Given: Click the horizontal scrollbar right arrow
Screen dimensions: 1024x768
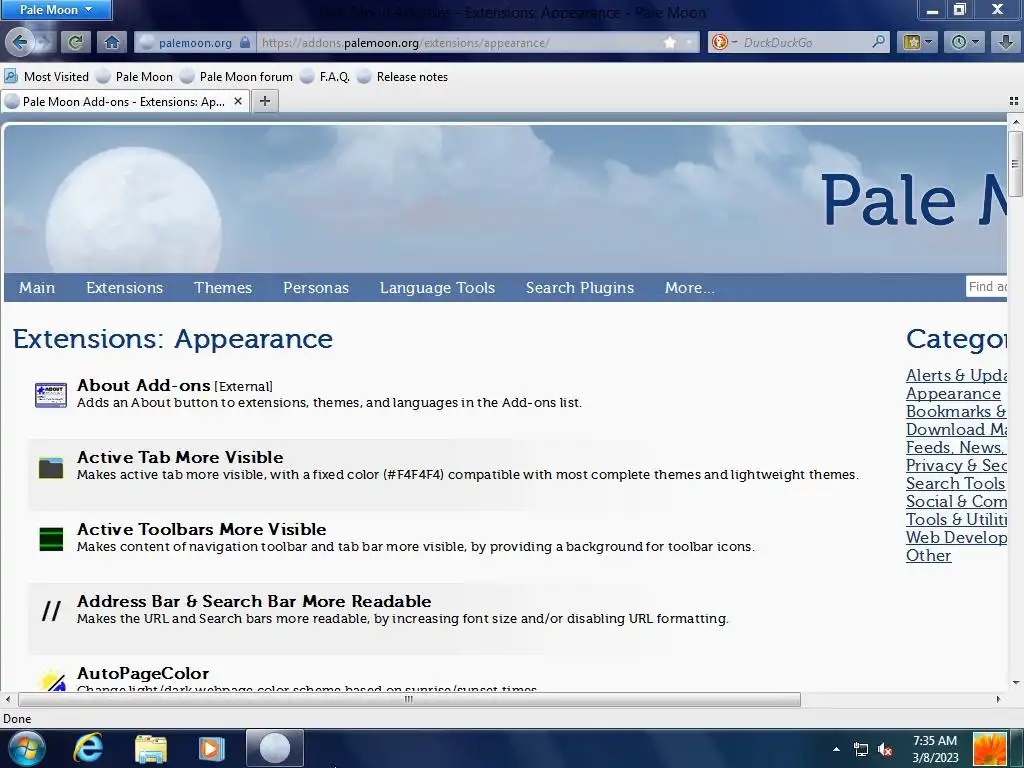Looking at the screenshot, I should tap(998, 699).
